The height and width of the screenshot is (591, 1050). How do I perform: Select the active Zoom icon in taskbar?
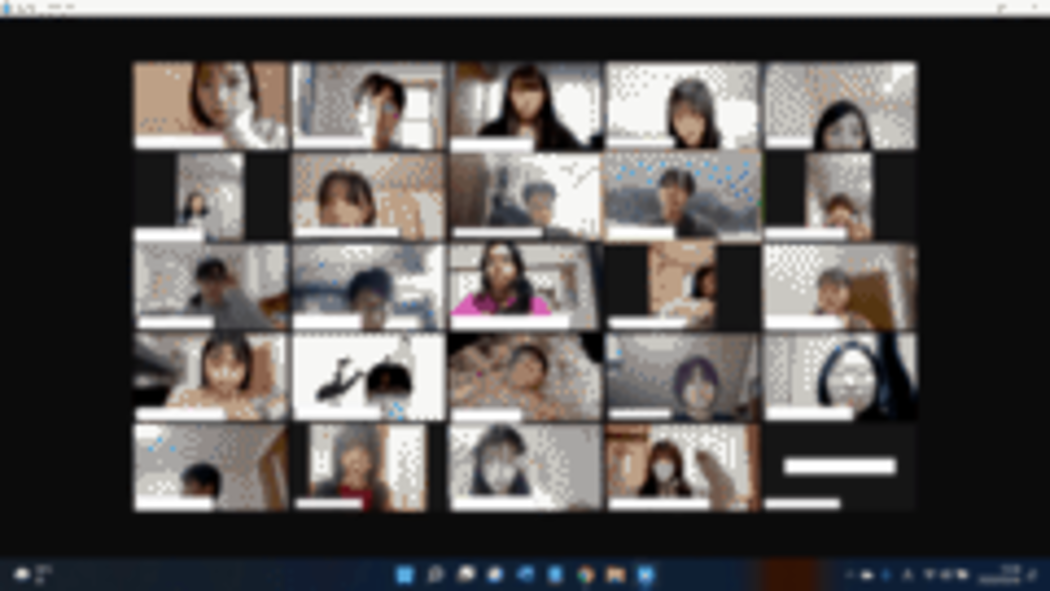646,575
